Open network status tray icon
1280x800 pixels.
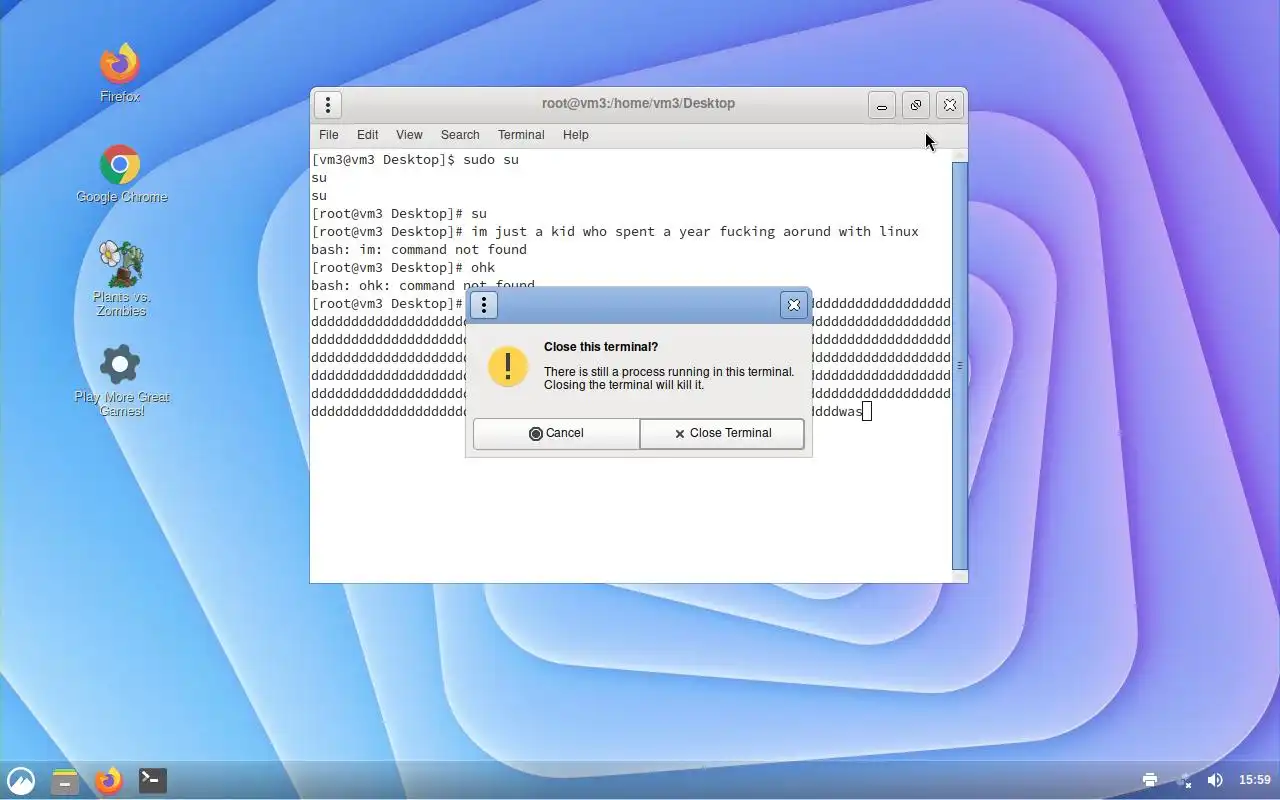point(1184,780)
